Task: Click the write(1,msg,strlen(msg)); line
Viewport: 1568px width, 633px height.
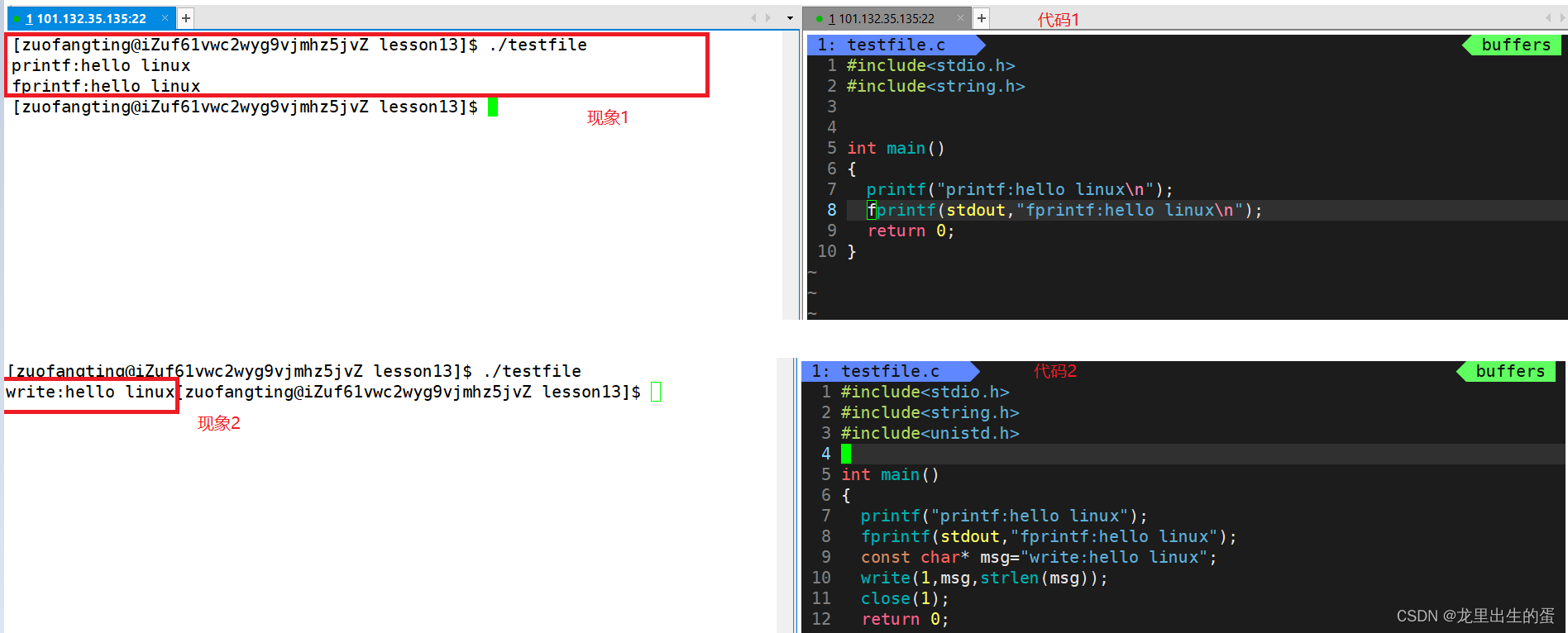Action: point(984,578)
